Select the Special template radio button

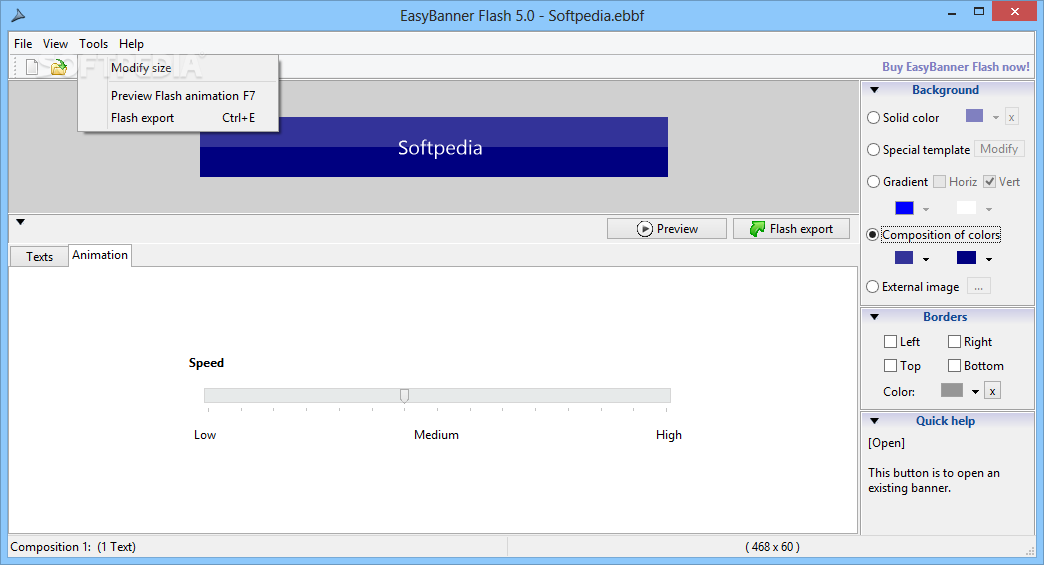pyautogui.click(x=874, y=150)
